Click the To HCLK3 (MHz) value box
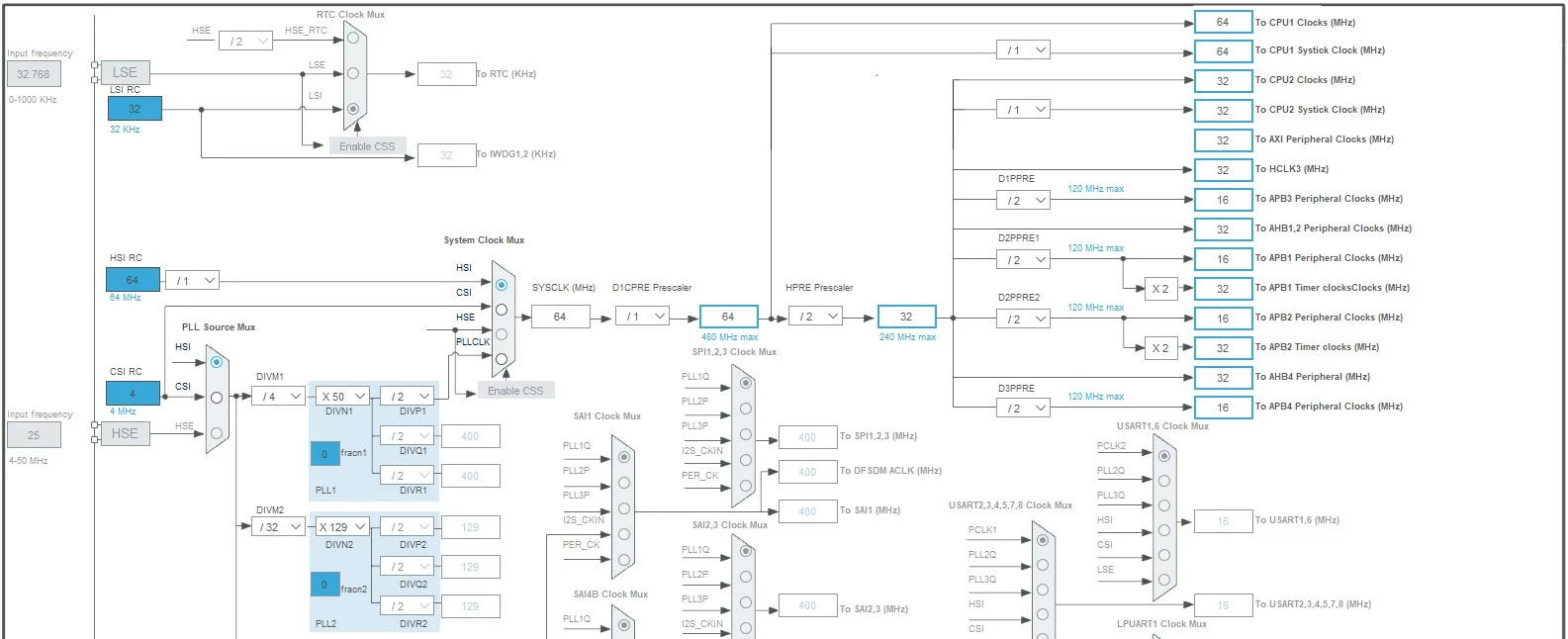The height and width of the screenshot is (639, 1568). pyautogui.click(x=1223, y=170)
